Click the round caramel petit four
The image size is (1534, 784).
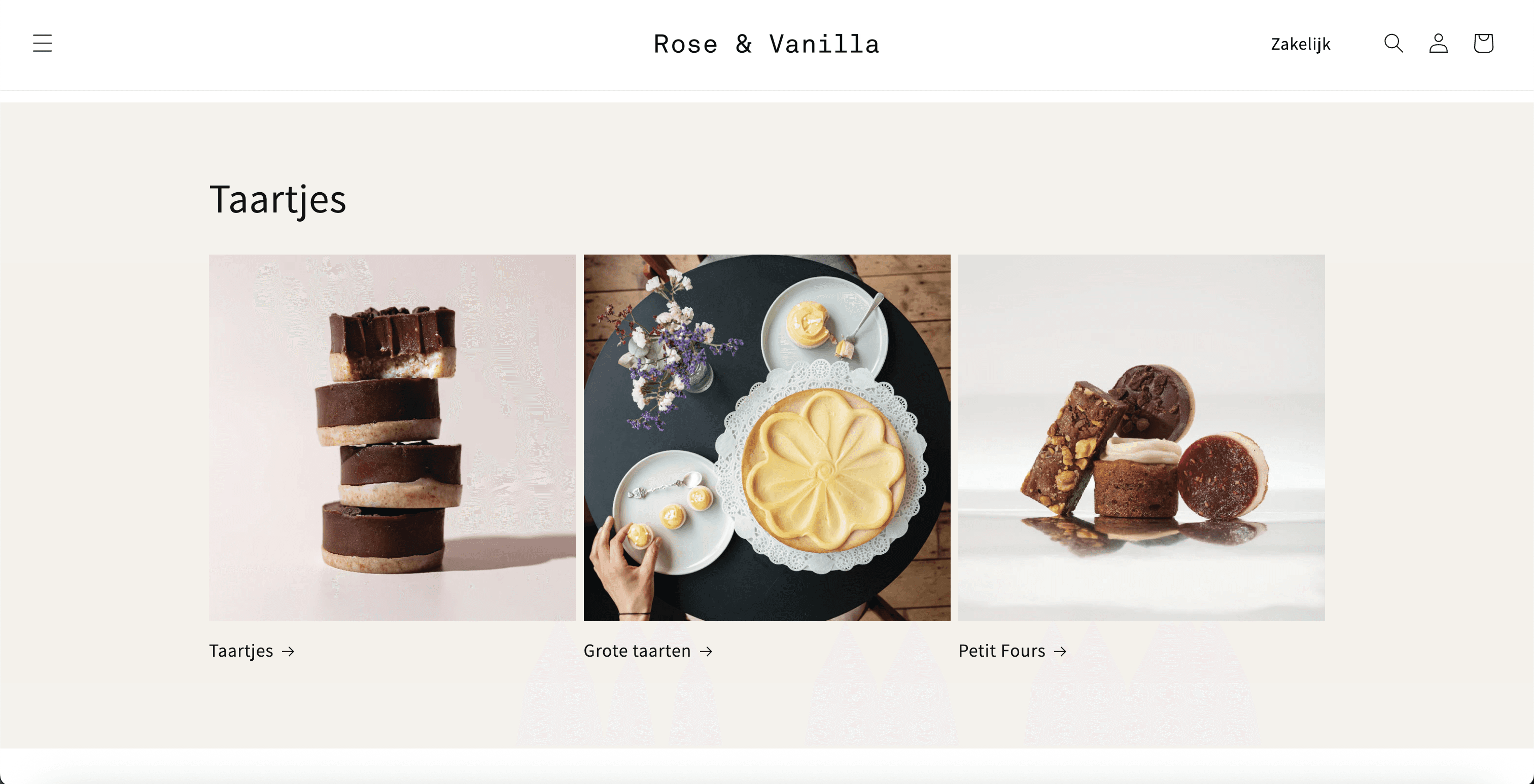(x=1222, y=475)
